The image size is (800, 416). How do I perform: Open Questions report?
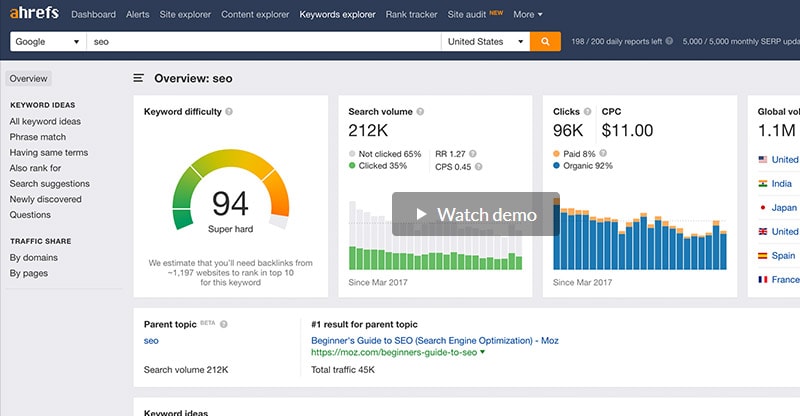[30, 215]
